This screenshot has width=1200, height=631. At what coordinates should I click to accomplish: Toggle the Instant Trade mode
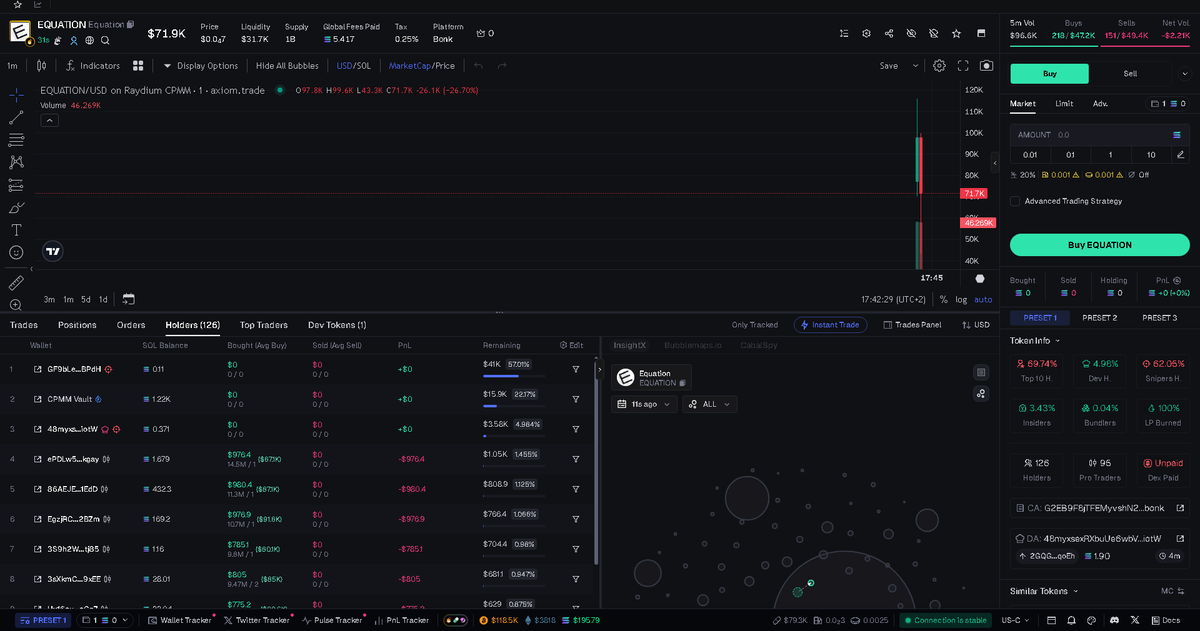click(x=829, y=325)
